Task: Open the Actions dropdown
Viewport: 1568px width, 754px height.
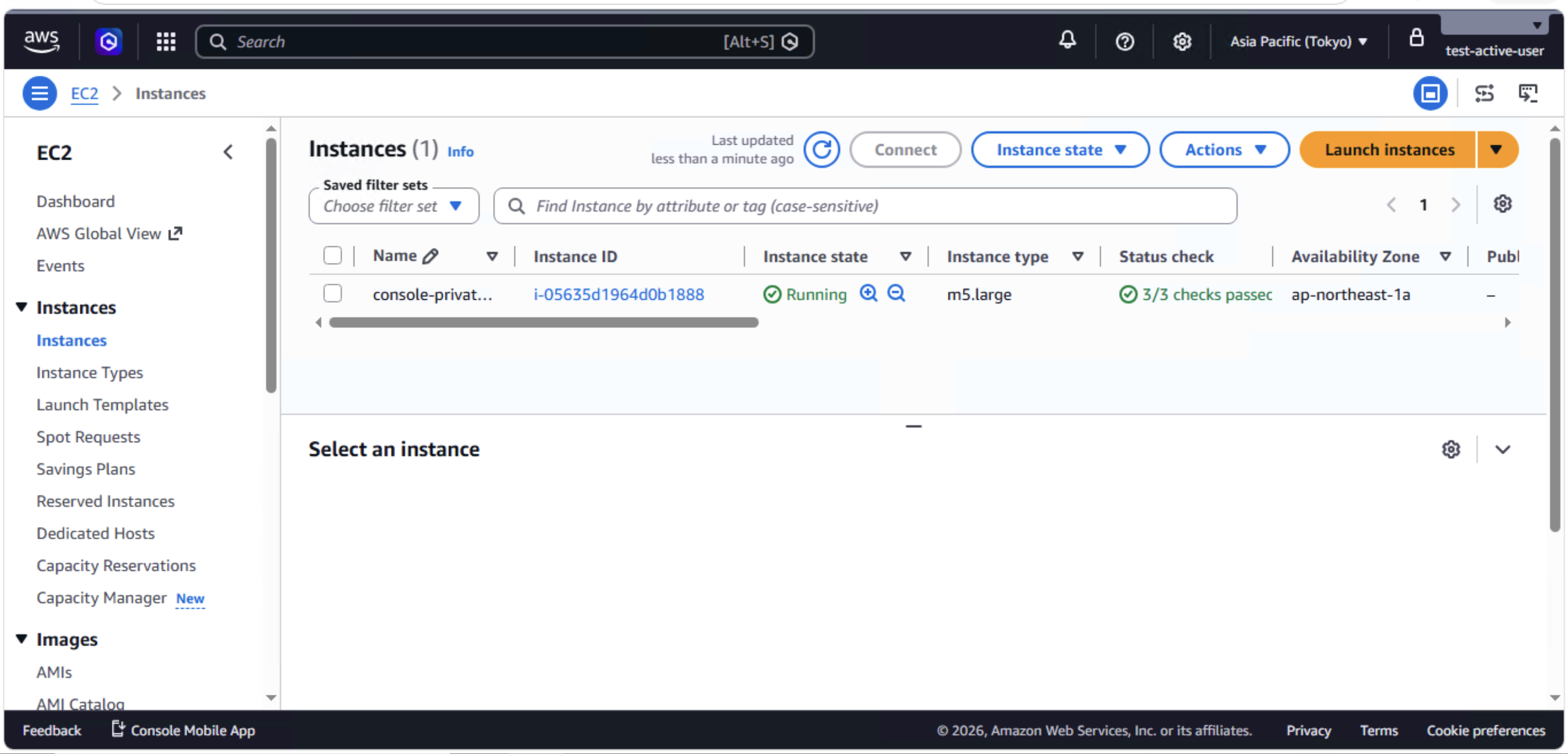Action: [1224, 150]
